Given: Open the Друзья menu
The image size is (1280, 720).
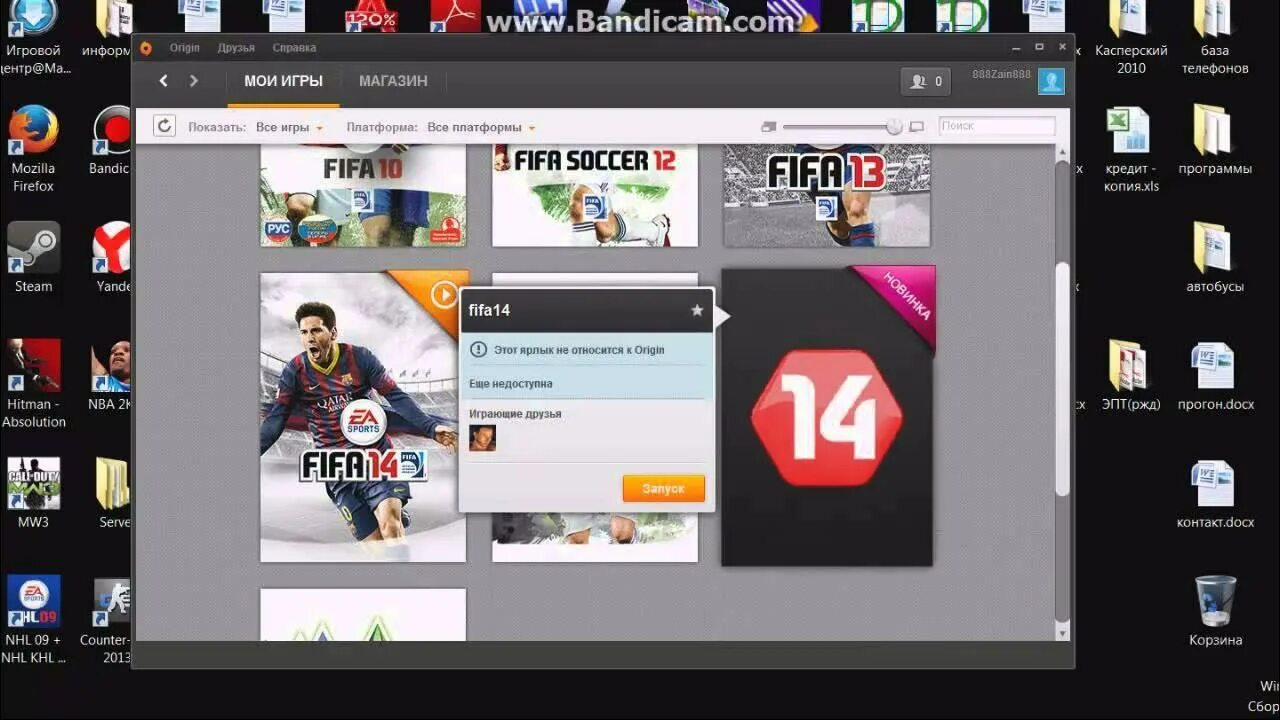Looking at the screenshot, I should pyautogui.click(x=236, y=48).
